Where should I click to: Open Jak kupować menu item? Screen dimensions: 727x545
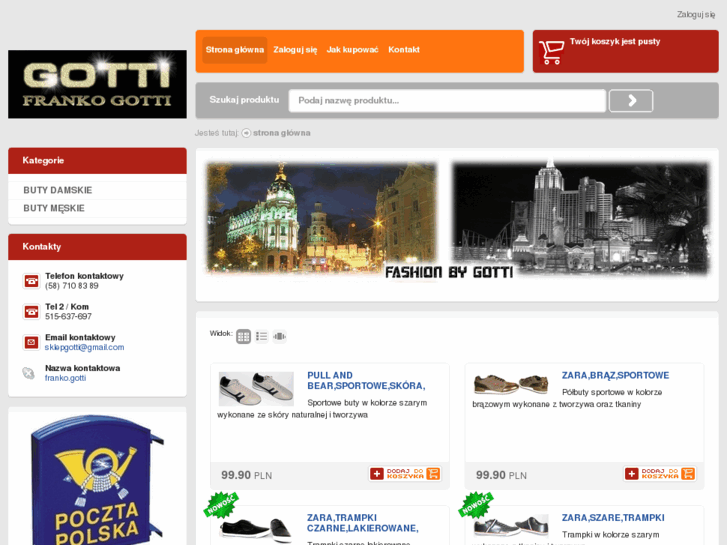pyautogui.click(x=352, y=50)
